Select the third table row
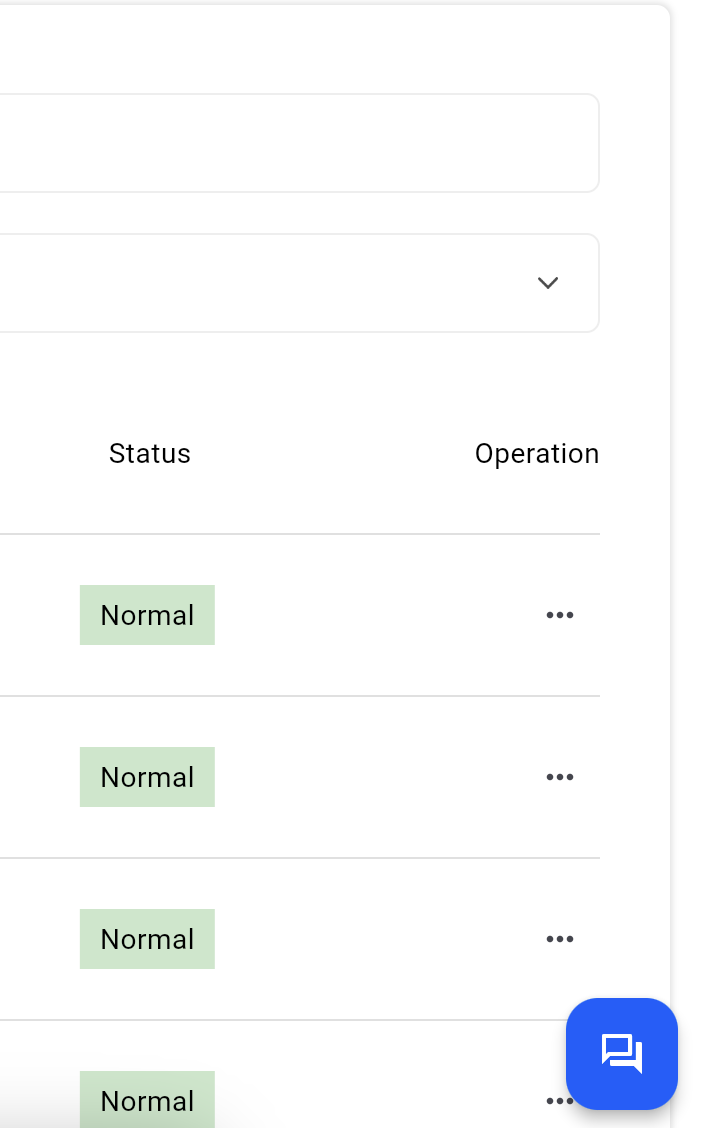This screenshot has height=1128, width=708. coord(299,939)
